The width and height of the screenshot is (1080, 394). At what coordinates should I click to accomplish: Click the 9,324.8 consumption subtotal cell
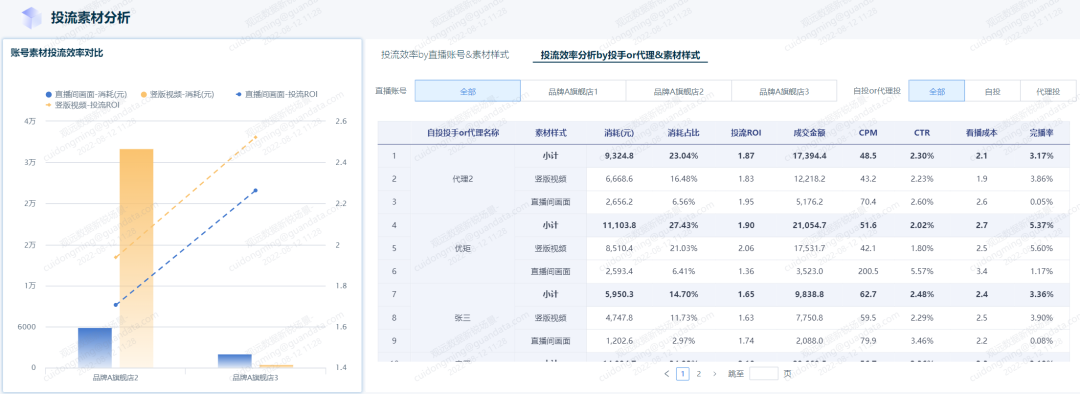(619, 156)
